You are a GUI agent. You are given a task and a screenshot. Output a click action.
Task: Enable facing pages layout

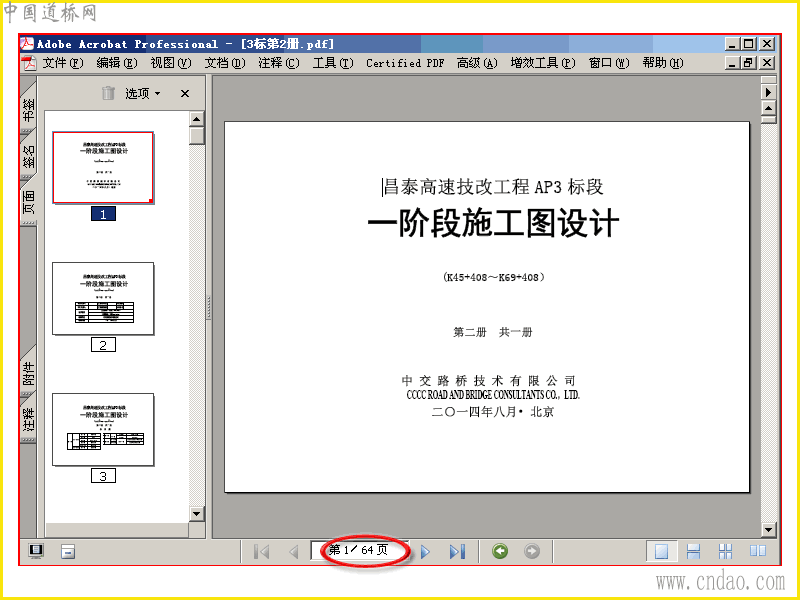758,552
